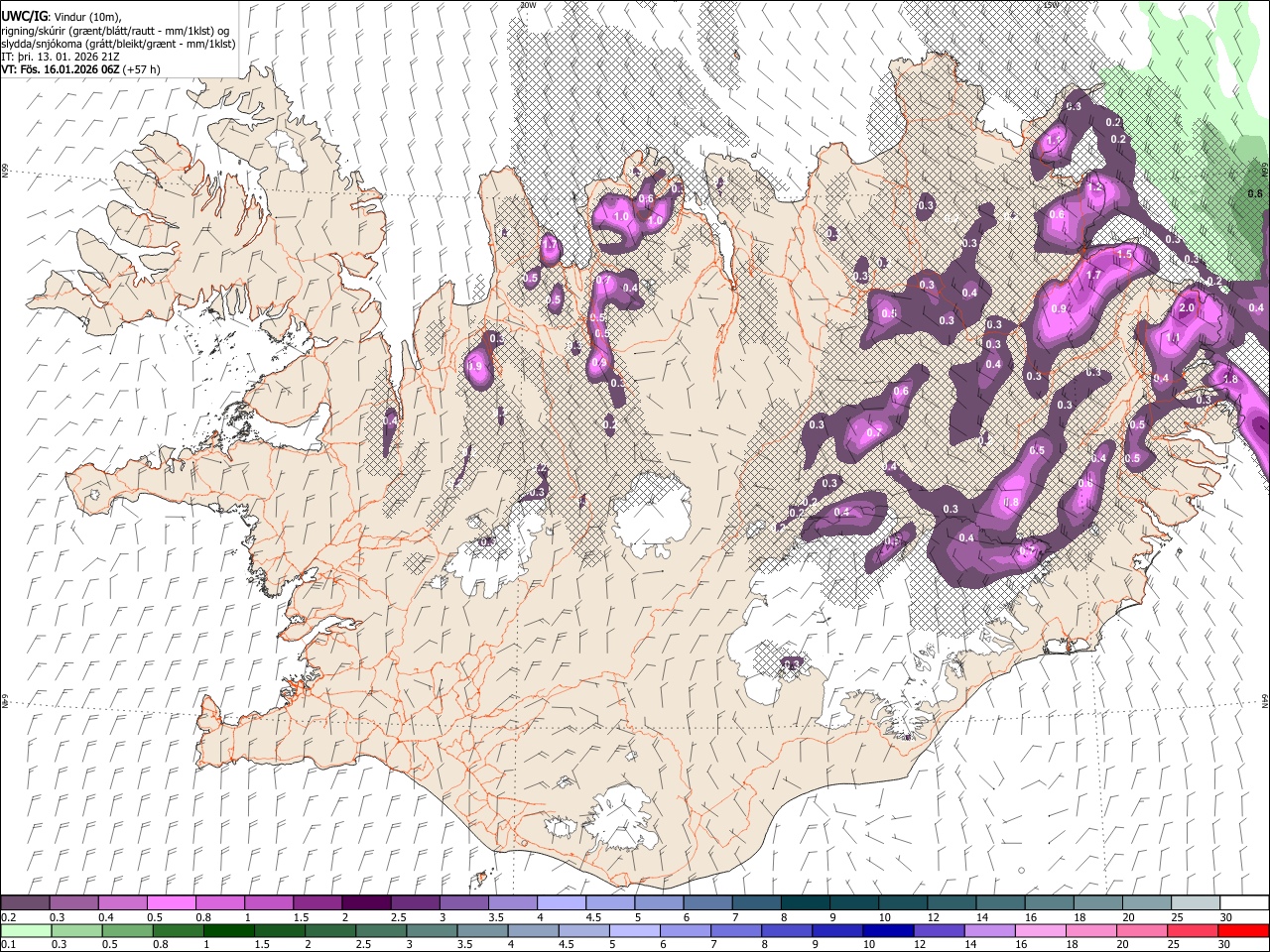Click the "UWC/IG" title in the header box

[x=25, y=16]
